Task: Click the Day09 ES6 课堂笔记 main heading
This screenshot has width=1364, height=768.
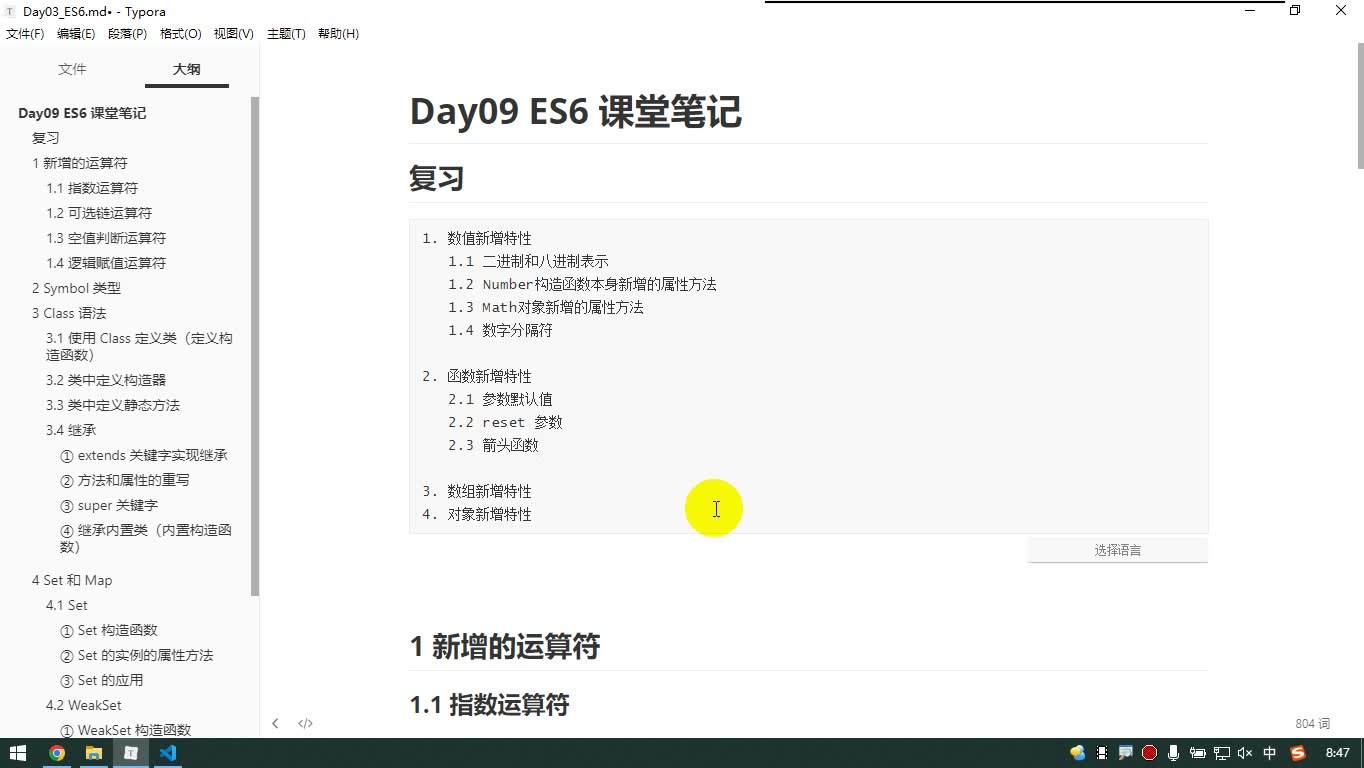Action: [575, 112]
